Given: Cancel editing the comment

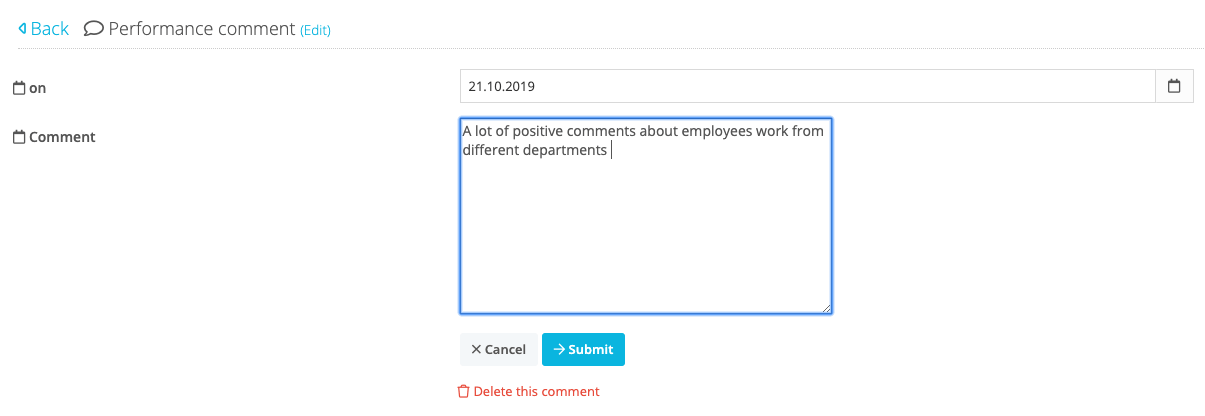Looking at the screenshot, I should click(x=498, y=349).
